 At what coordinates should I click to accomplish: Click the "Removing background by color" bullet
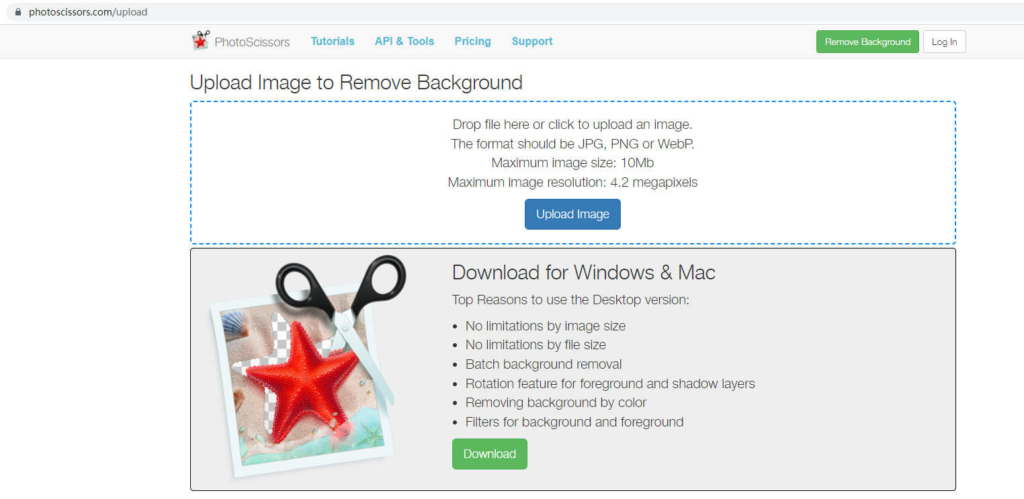pyautogui.click(x=556, y=402)
